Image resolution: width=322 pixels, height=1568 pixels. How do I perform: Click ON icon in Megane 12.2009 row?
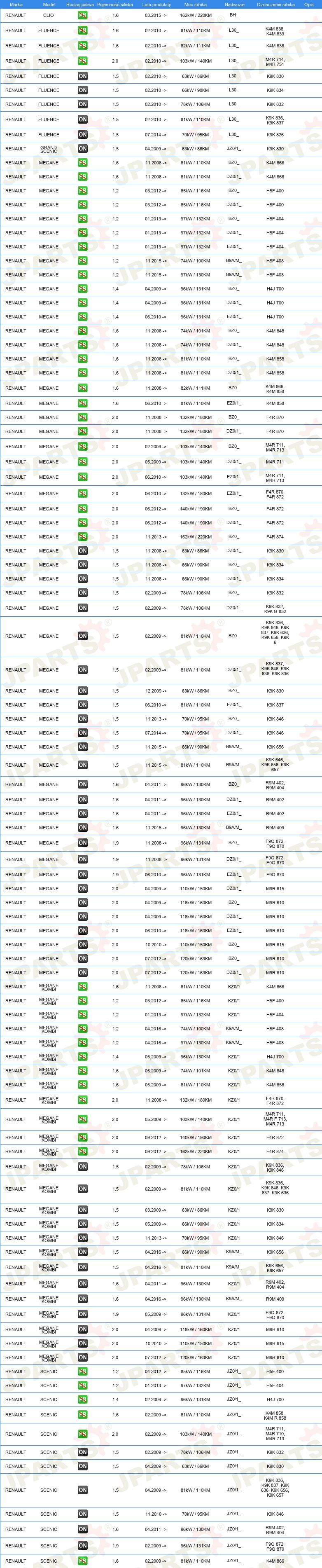(x=82, y=691)
